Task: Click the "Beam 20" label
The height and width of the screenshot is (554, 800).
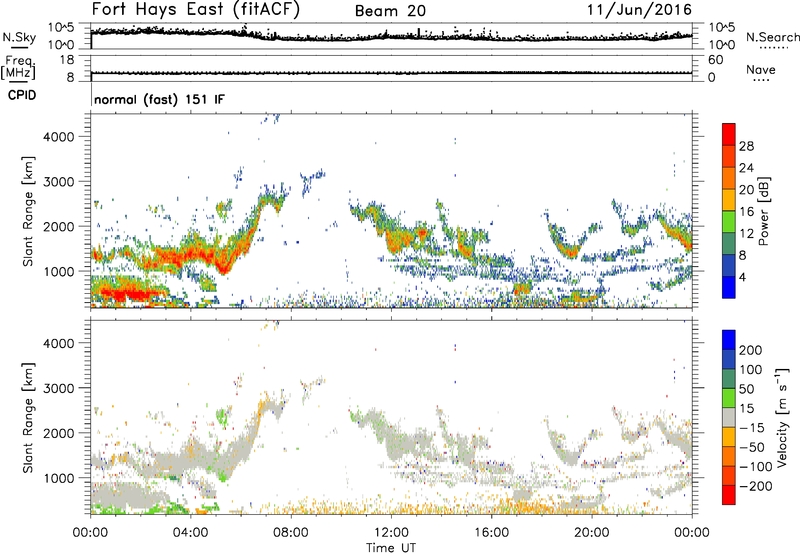Action: click(390, 11)
